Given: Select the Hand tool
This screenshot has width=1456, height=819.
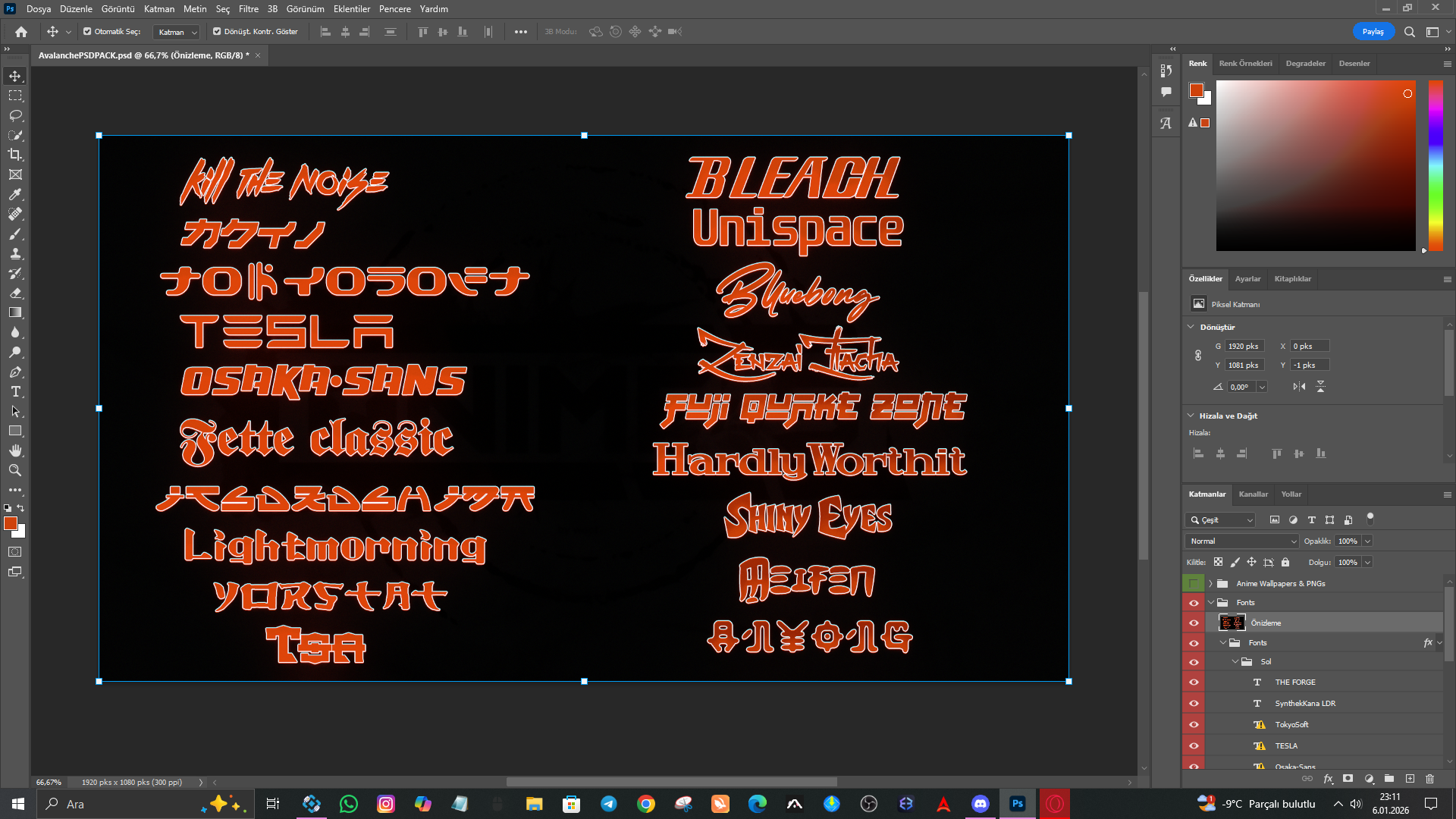Looking at the screenshot, I should (x=15, y=450).
